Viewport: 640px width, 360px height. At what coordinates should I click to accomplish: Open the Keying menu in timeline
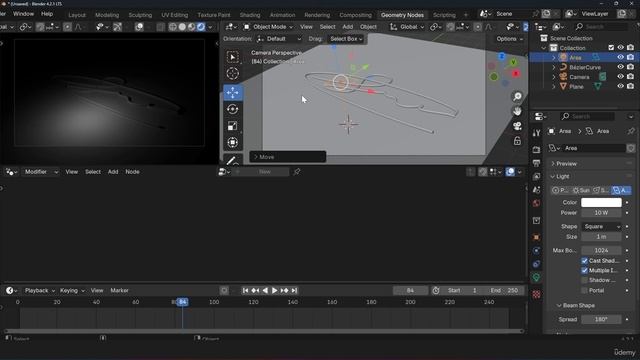click(72, 290)
